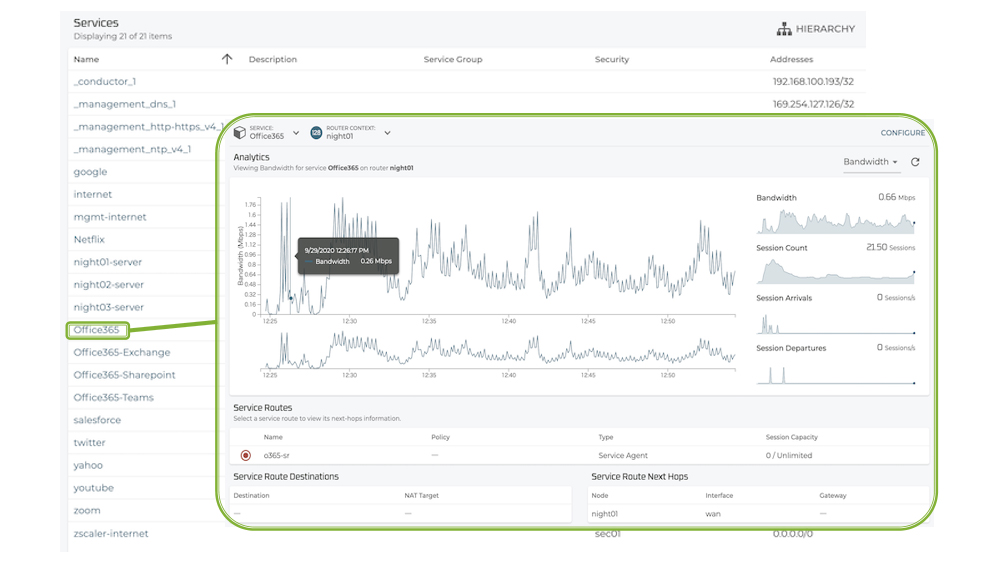This screenshot has height=570, width=1000.
Task: Open the zscaler-internet service
Action: click(x=111, y=533)
